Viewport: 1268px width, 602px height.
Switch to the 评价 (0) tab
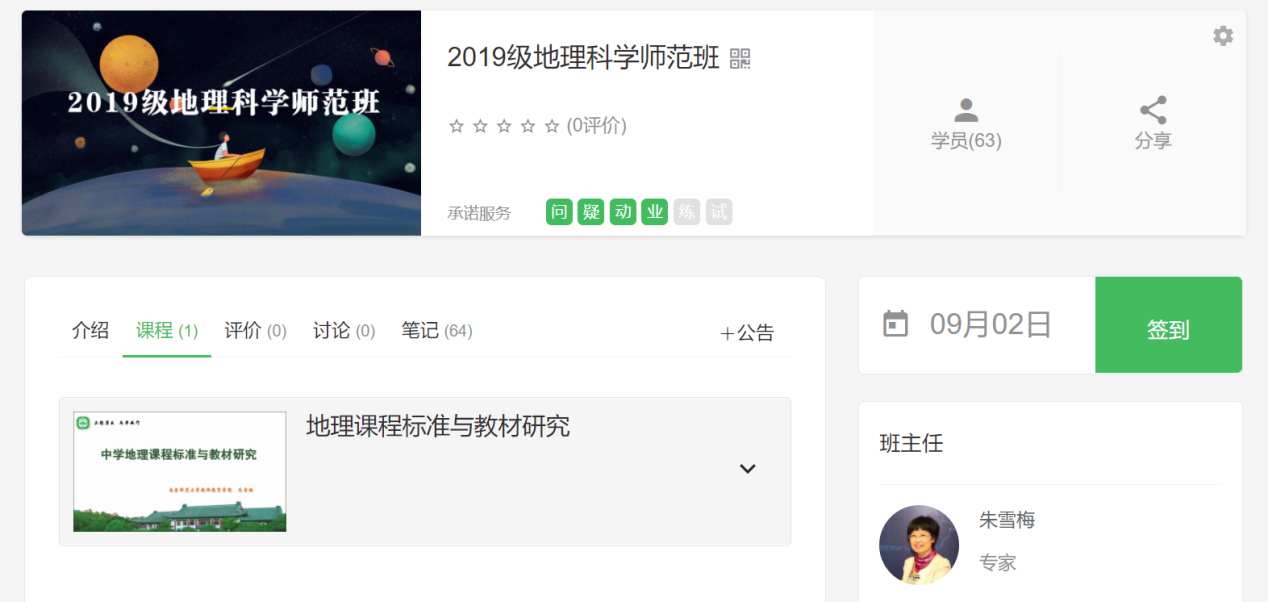(255, 331)
